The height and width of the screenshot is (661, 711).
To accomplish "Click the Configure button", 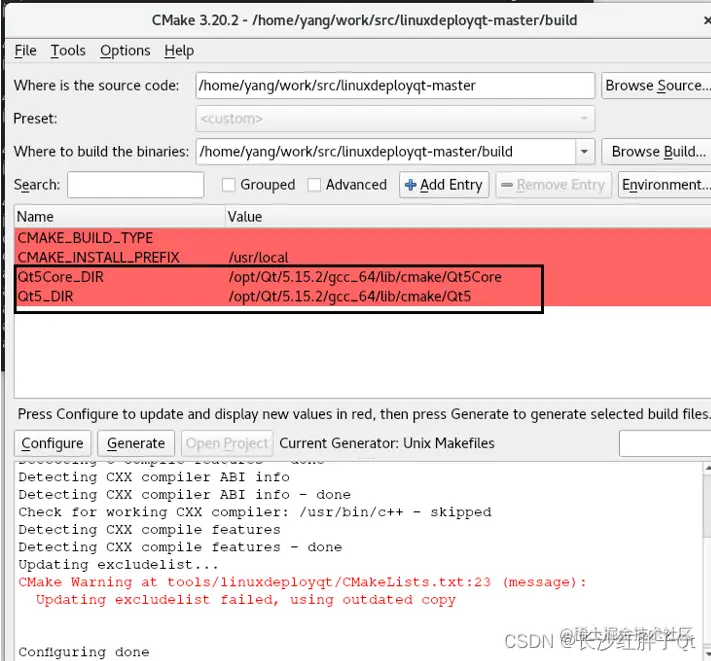I will (53, 443).
